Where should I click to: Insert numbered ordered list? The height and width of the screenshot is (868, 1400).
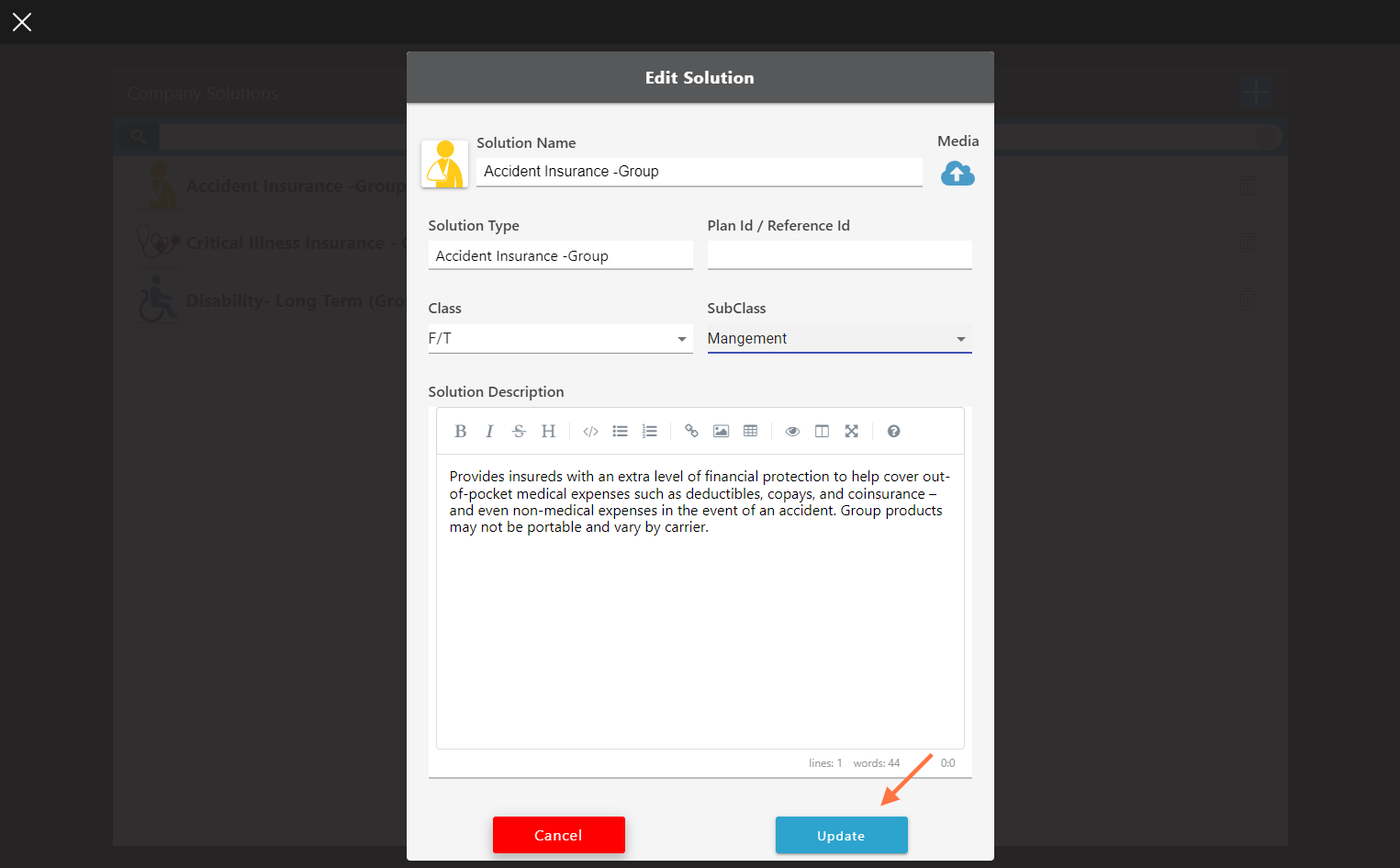(x=649, y=431)
